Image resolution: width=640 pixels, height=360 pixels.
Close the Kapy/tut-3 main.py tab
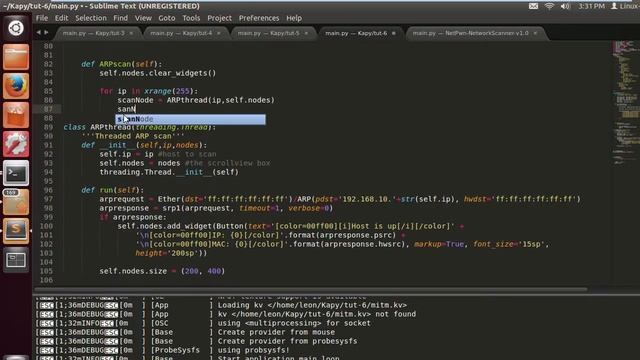coord(131,33)
